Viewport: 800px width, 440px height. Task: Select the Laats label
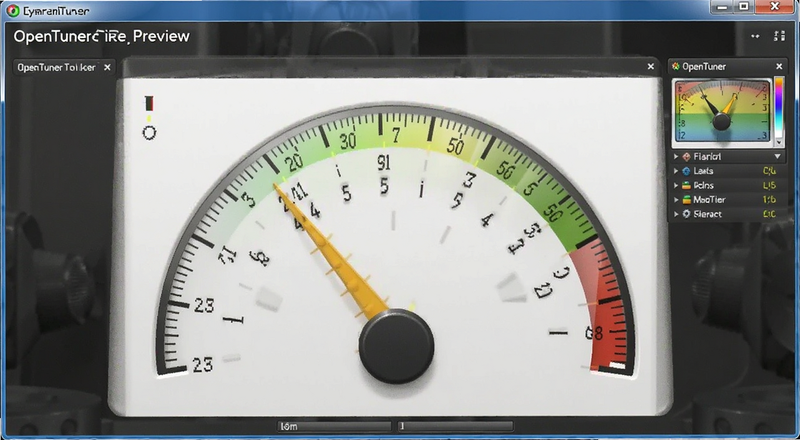click(703, 171)
